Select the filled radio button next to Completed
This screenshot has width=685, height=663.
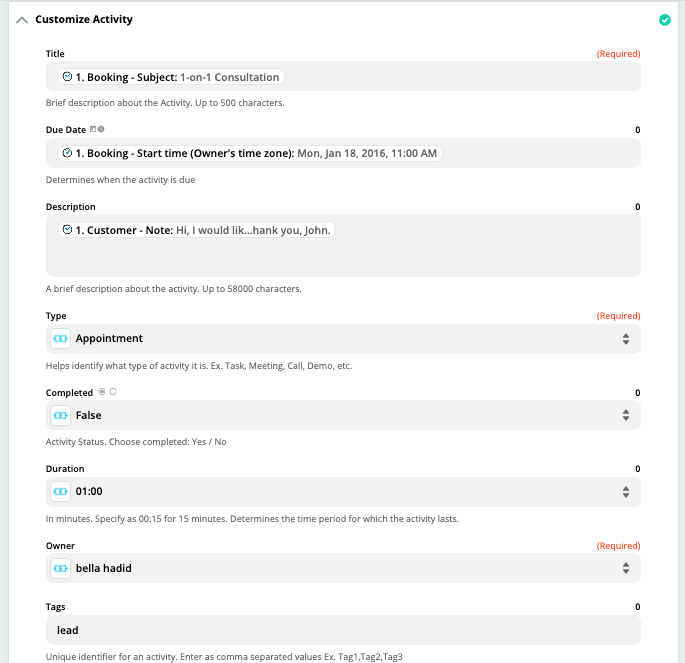tap(102, 392)
